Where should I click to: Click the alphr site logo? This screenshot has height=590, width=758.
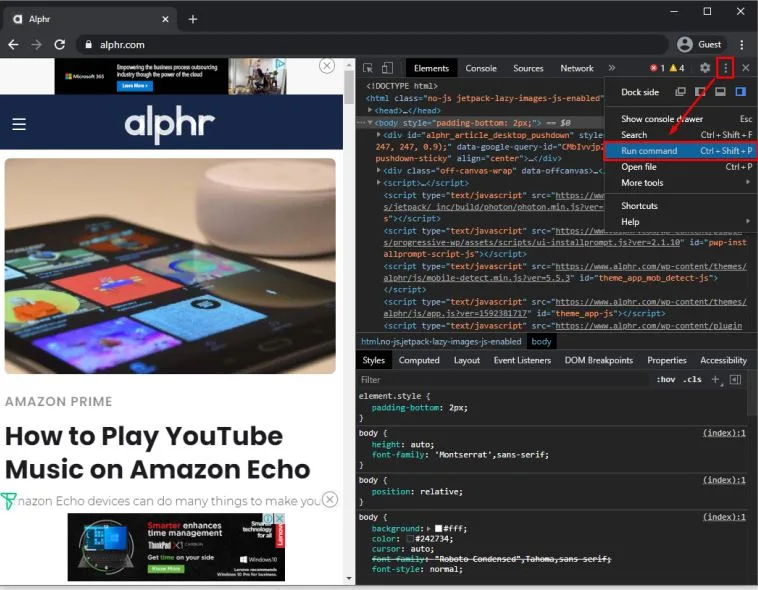170,123
